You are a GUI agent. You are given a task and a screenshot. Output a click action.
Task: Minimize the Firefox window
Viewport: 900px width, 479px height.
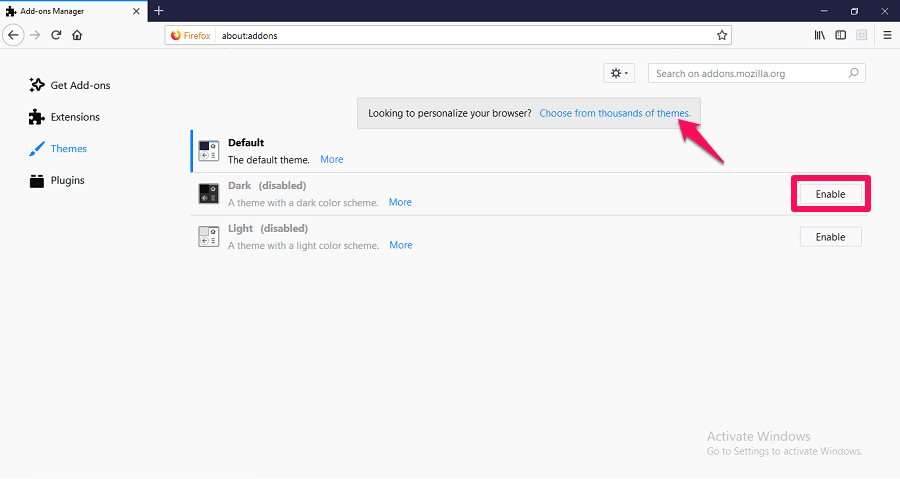tap(824, 11)
